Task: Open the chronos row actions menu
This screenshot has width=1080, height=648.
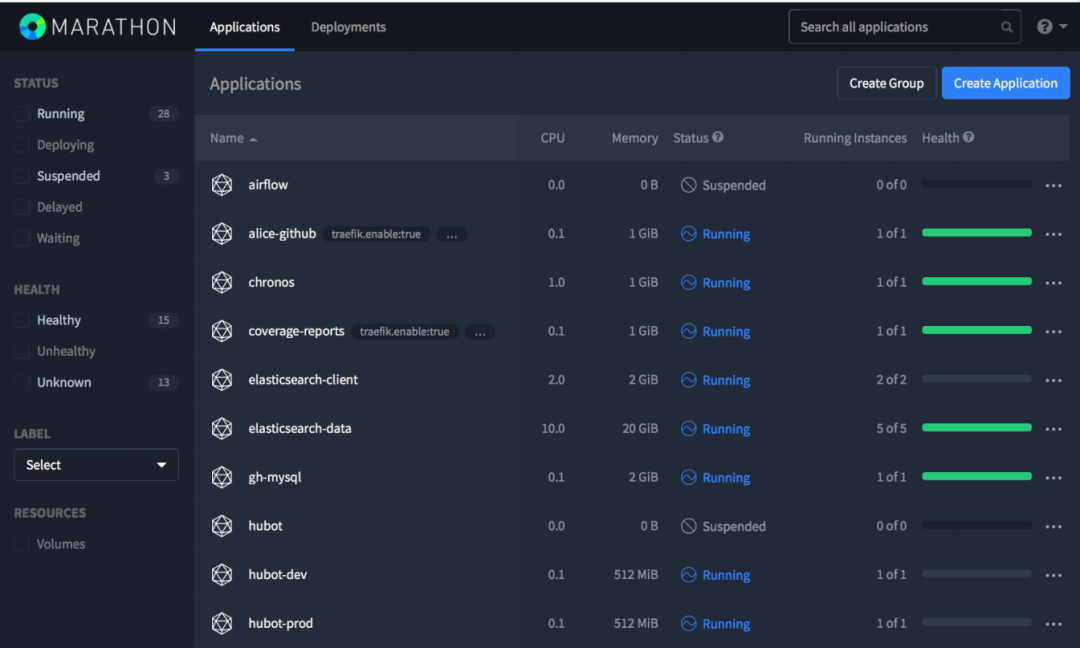Action: coord(1053,283)
